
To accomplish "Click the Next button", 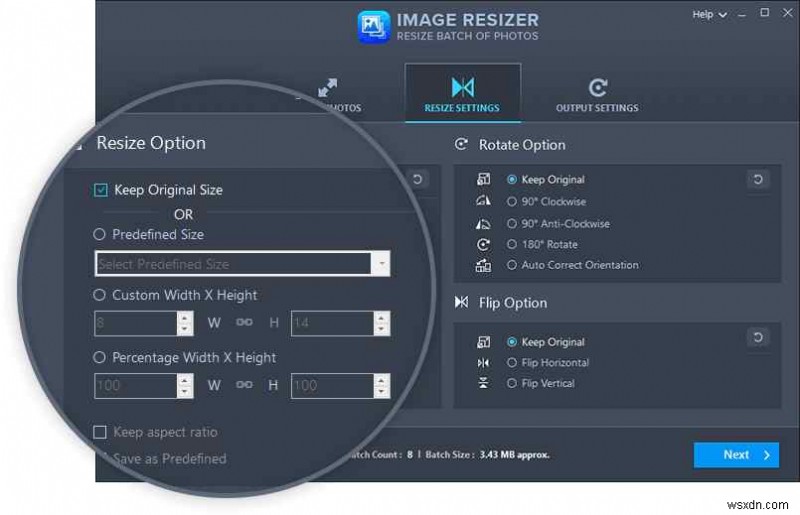I will pyautogui.click(x=736, y=455).
